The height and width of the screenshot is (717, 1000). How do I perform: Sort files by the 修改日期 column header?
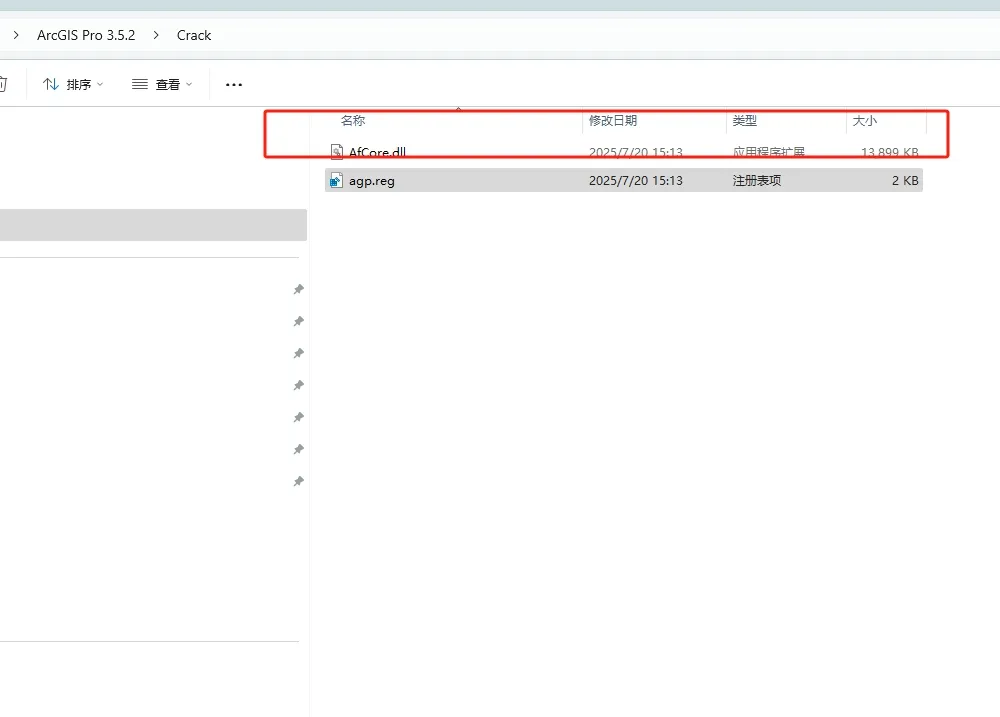pos(613,121)
